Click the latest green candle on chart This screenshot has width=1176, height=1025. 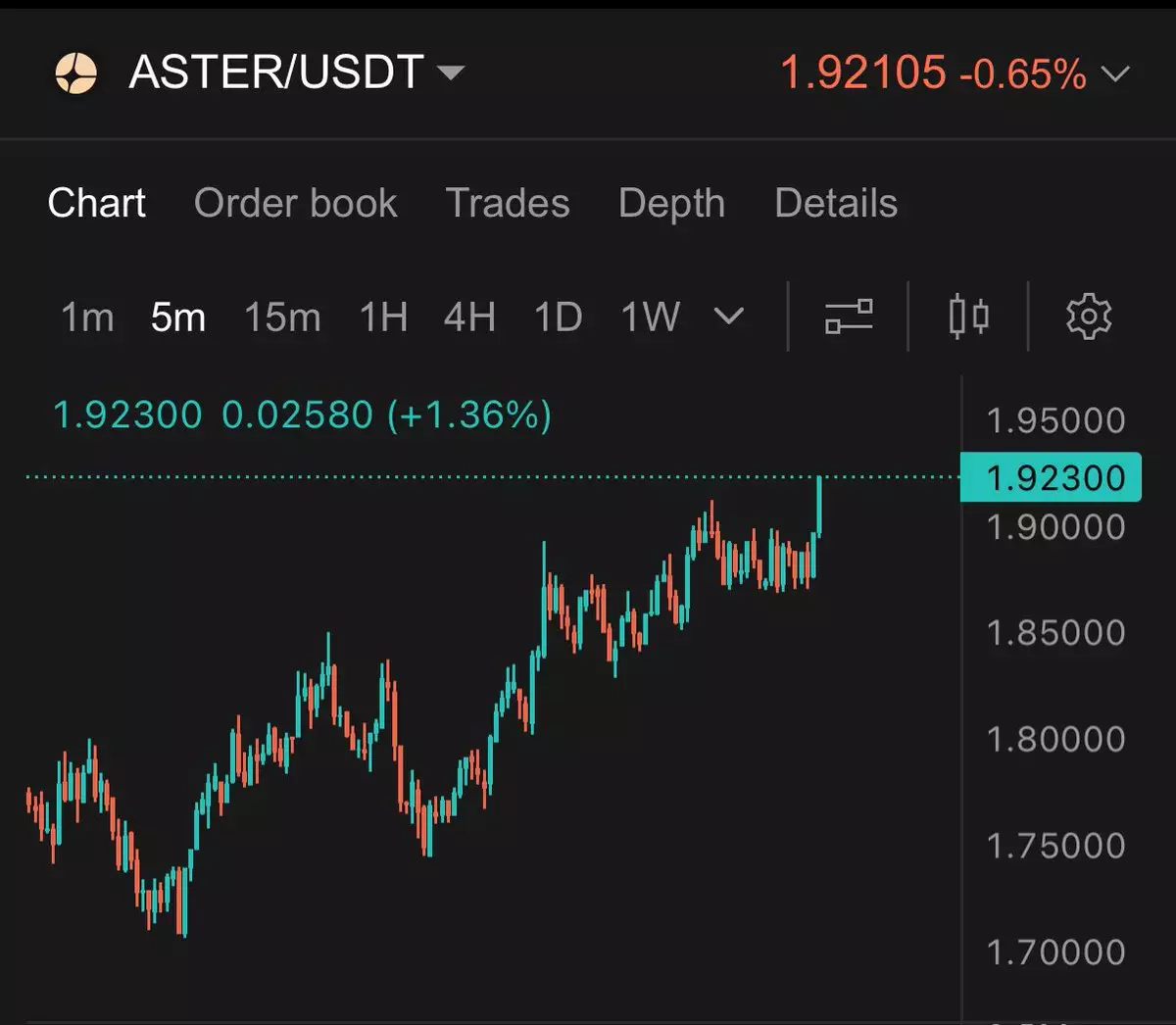818,507
